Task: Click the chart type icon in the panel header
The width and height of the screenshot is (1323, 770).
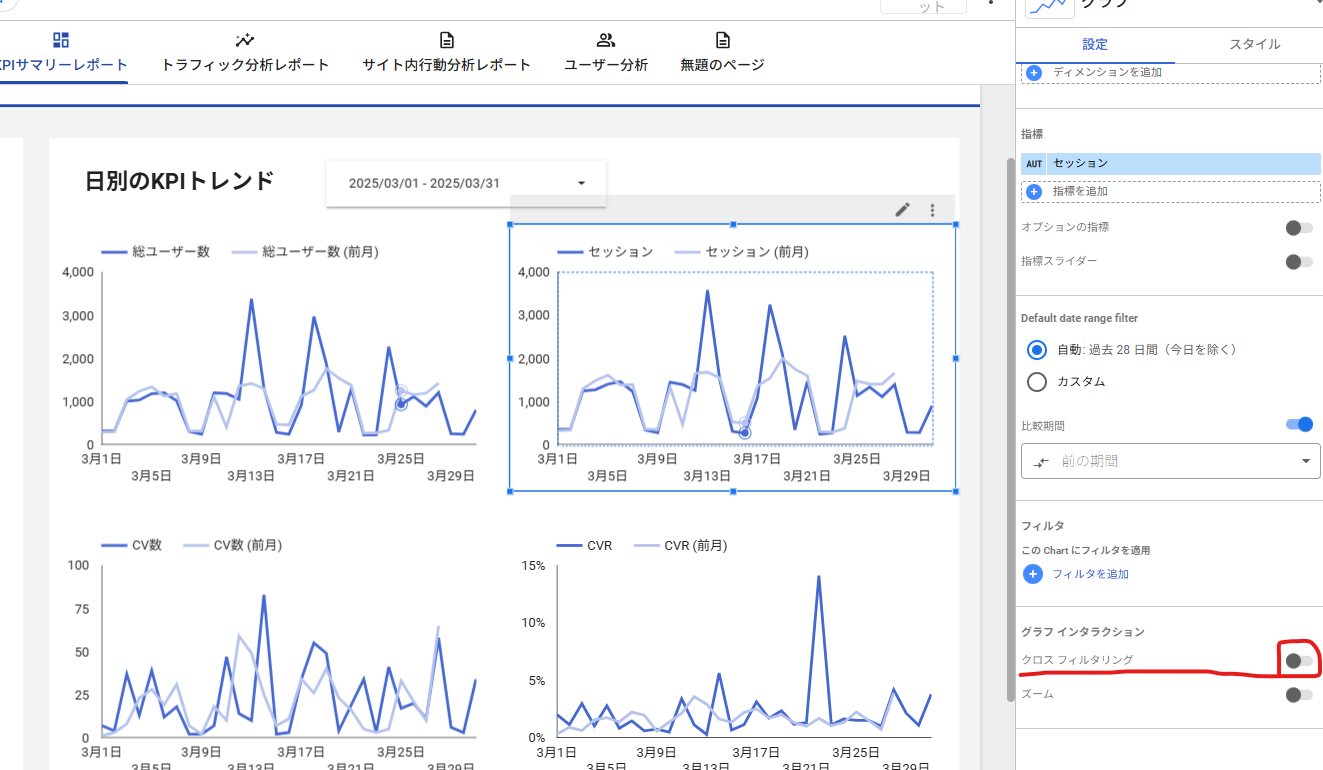Action: tap(1049, 6)
